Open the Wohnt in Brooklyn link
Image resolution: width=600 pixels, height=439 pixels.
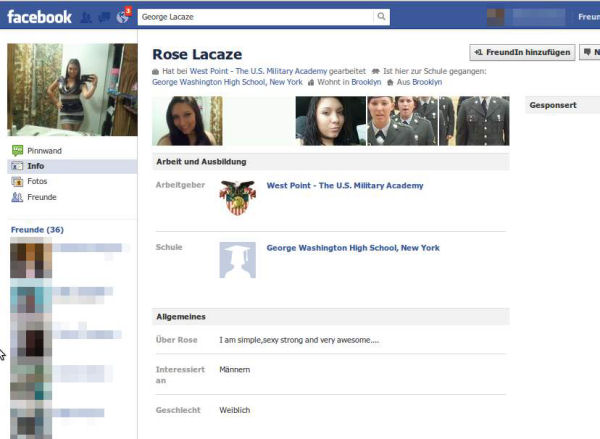coord(366,82)
